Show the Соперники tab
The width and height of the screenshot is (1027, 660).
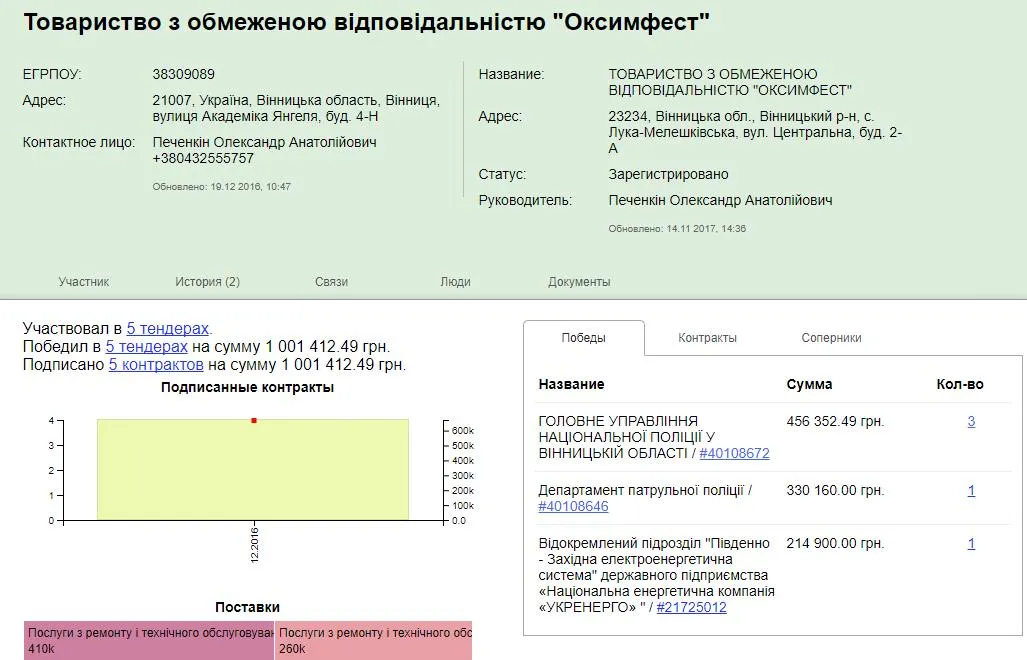tap(831, 338)
